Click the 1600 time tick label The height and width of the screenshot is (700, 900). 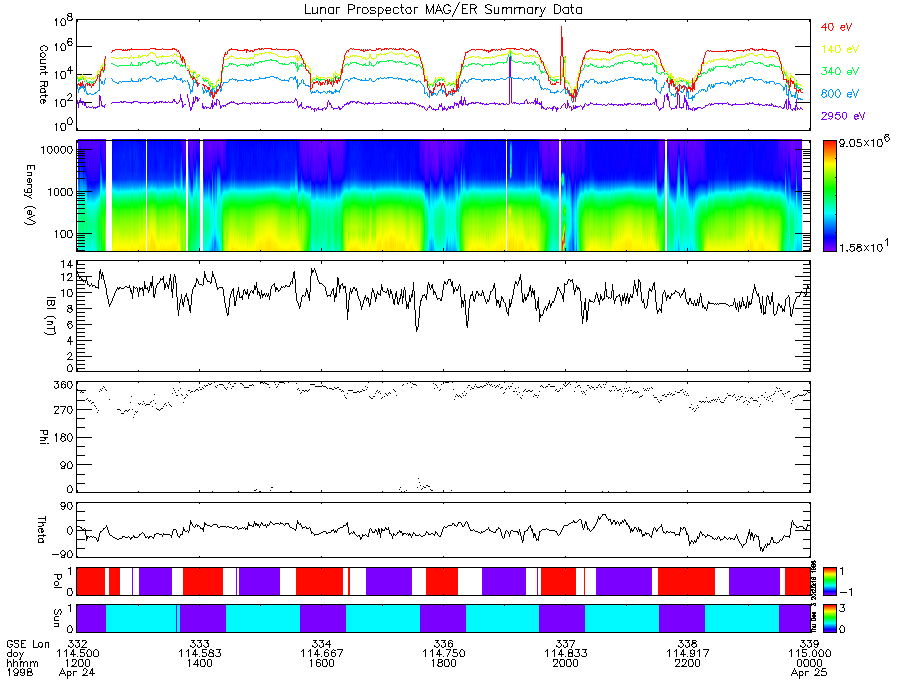321,663
